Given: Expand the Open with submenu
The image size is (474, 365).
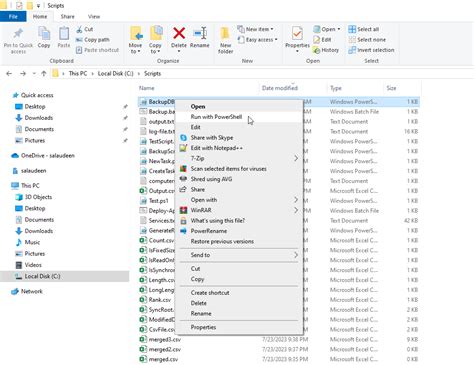Looking at the screenshot, I should coord(239,200).
